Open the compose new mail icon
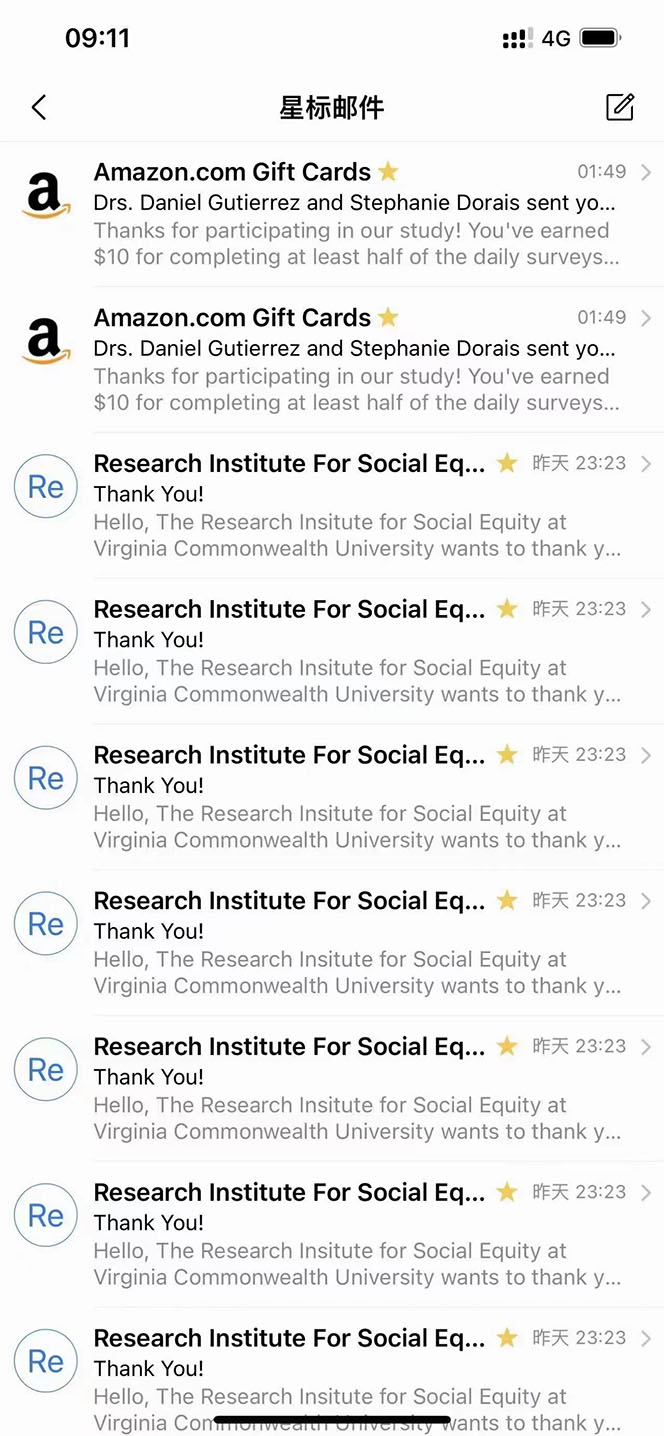 (620, 107)
